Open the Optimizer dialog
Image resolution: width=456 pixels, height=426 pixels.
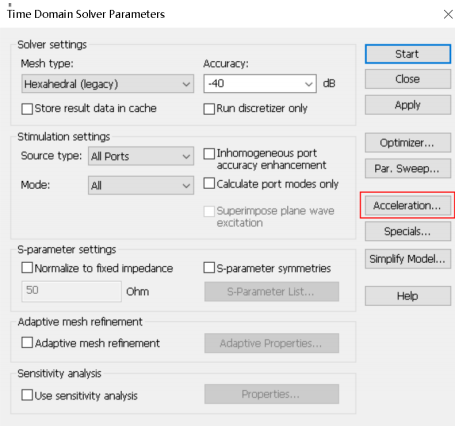pos(408,143)
